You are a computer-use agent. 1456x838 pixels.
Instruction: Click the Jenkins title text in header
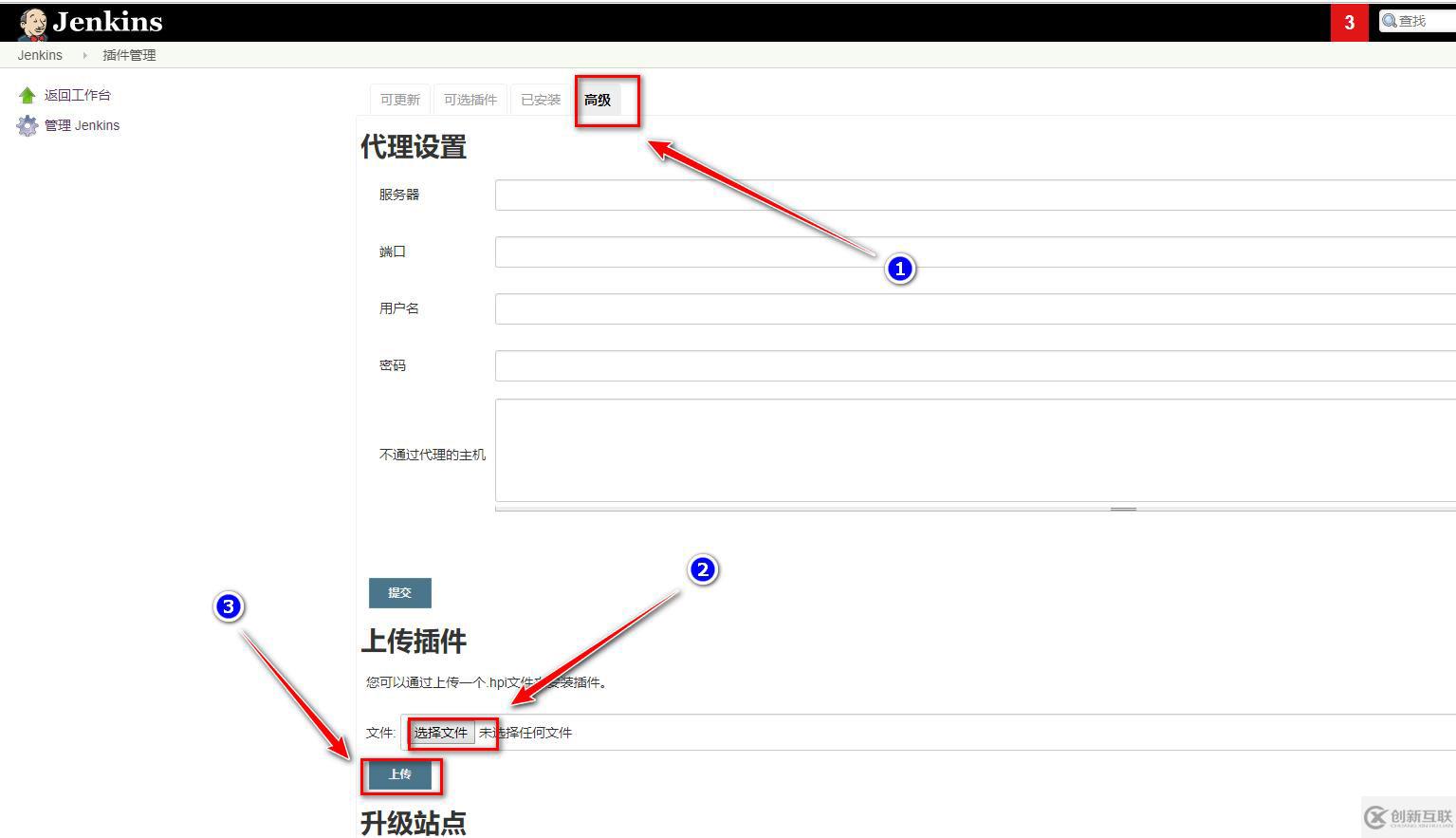(x=107, y=22)
